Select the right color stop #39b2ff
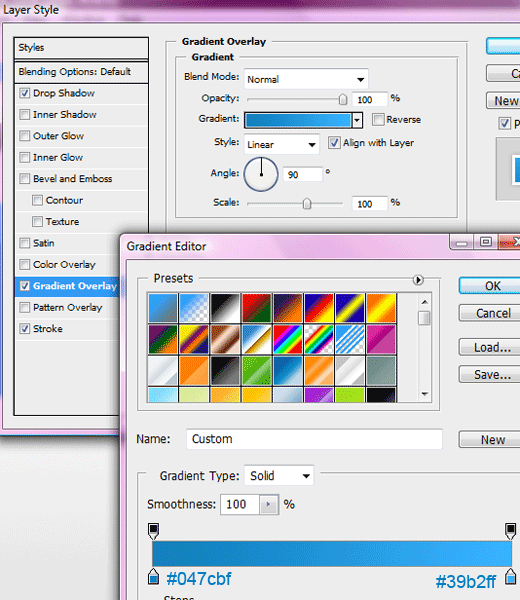 coord(510,576)
